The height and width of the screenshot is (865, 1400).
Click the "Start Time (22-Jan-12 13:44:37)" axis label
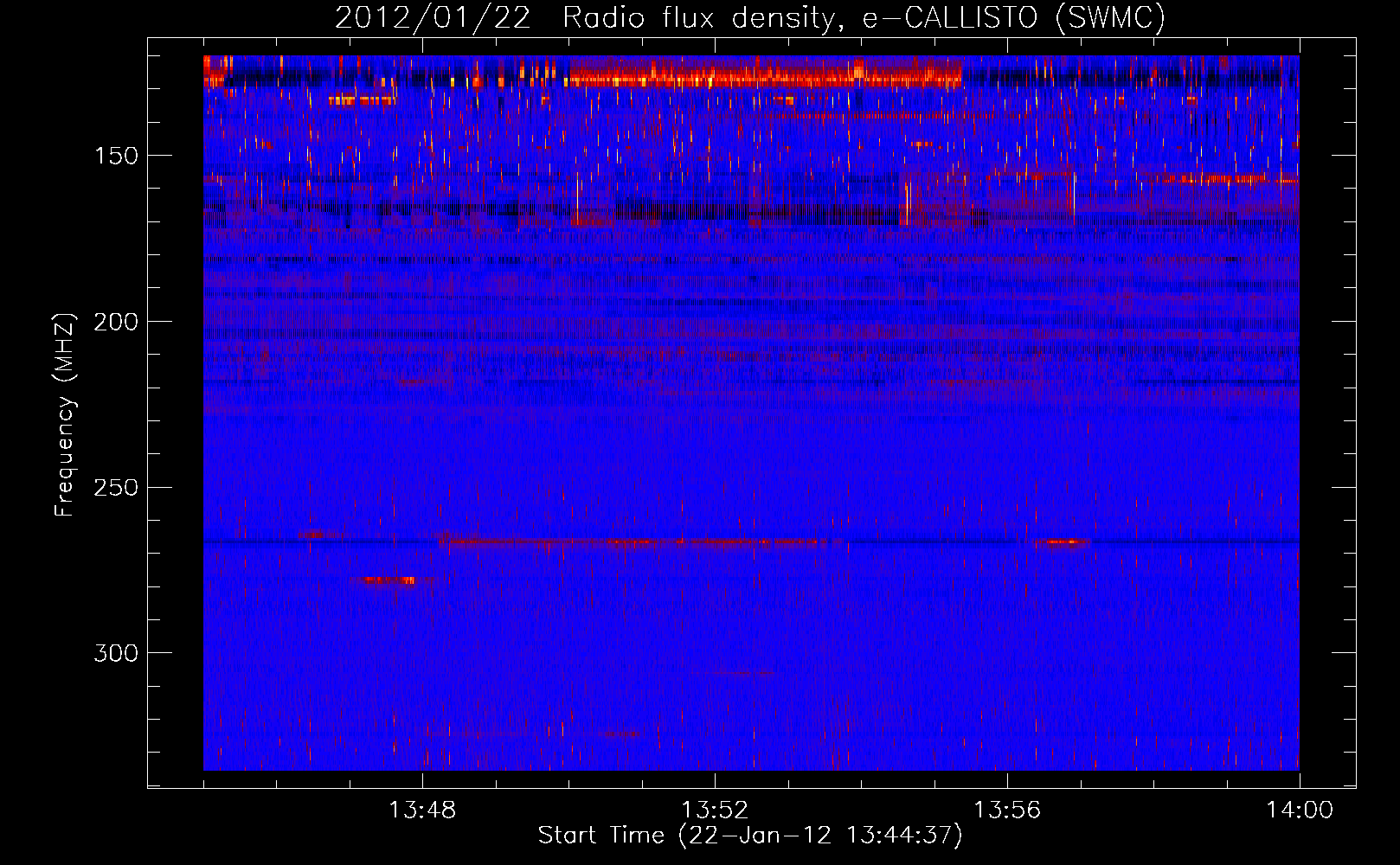[750, 836]
